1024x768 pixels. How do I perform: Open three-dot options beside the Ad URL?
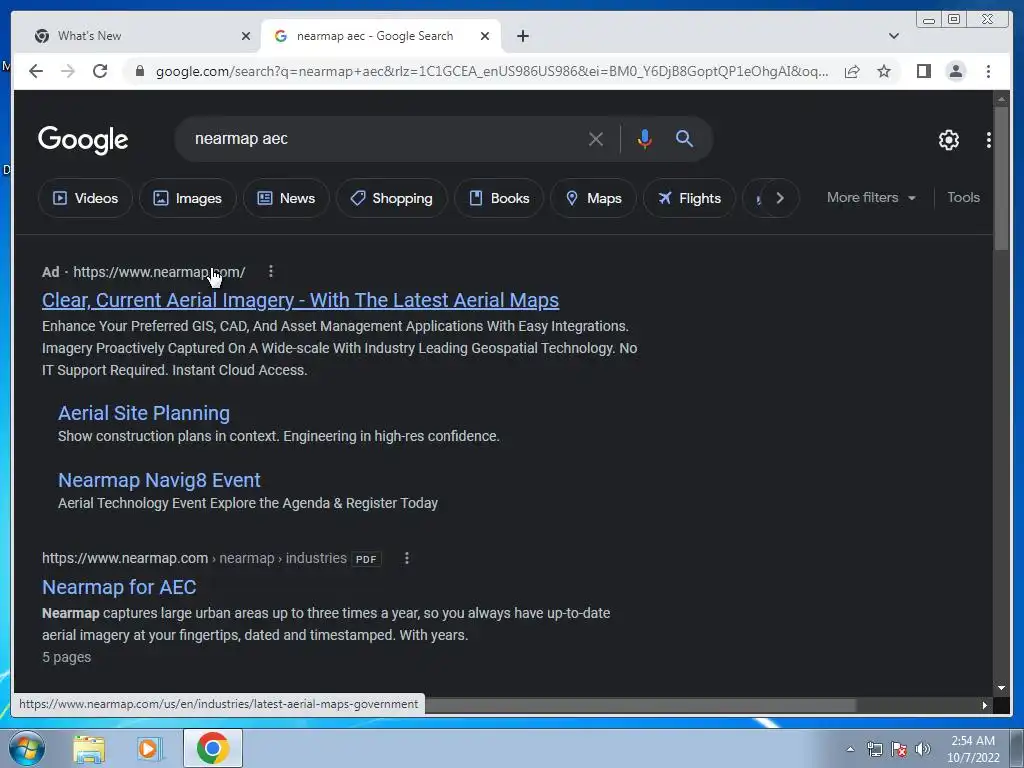[271, 271]
